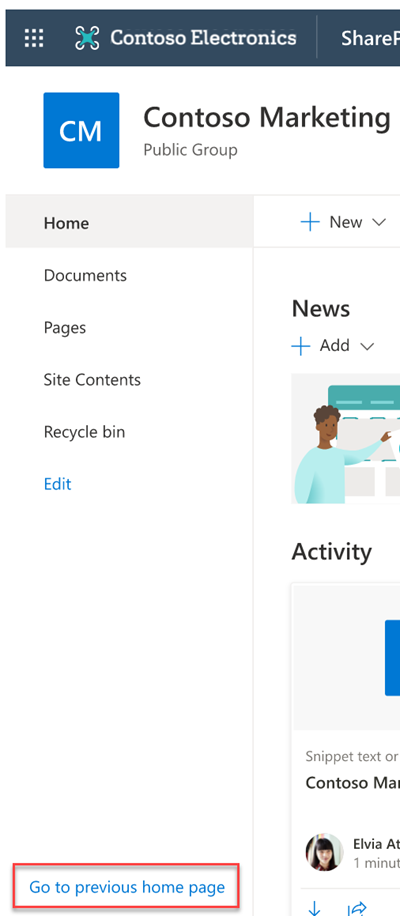Select Home in the site navigation
This screenshot has height=916, width=400.
tap(129, 223)
